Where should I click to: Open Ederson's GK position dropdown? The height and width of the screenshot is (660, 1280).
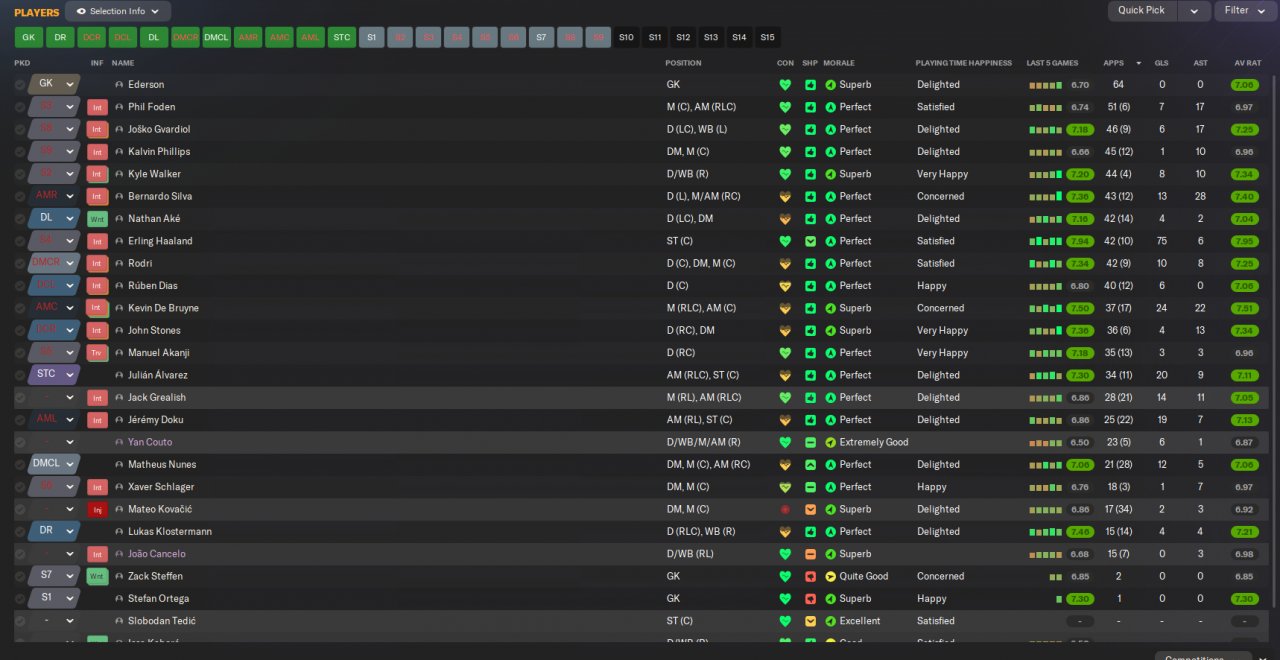(54, 84)
